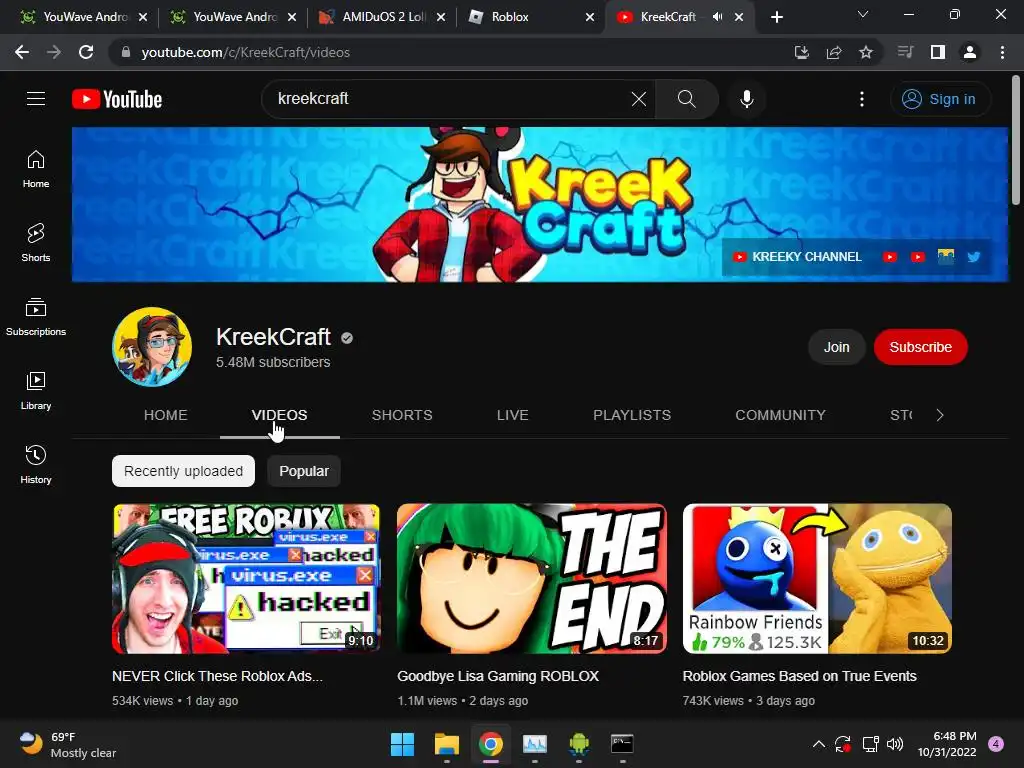1024x768 pixels.
Task: Bookmark this page with star icon
Action: point(866,52)
